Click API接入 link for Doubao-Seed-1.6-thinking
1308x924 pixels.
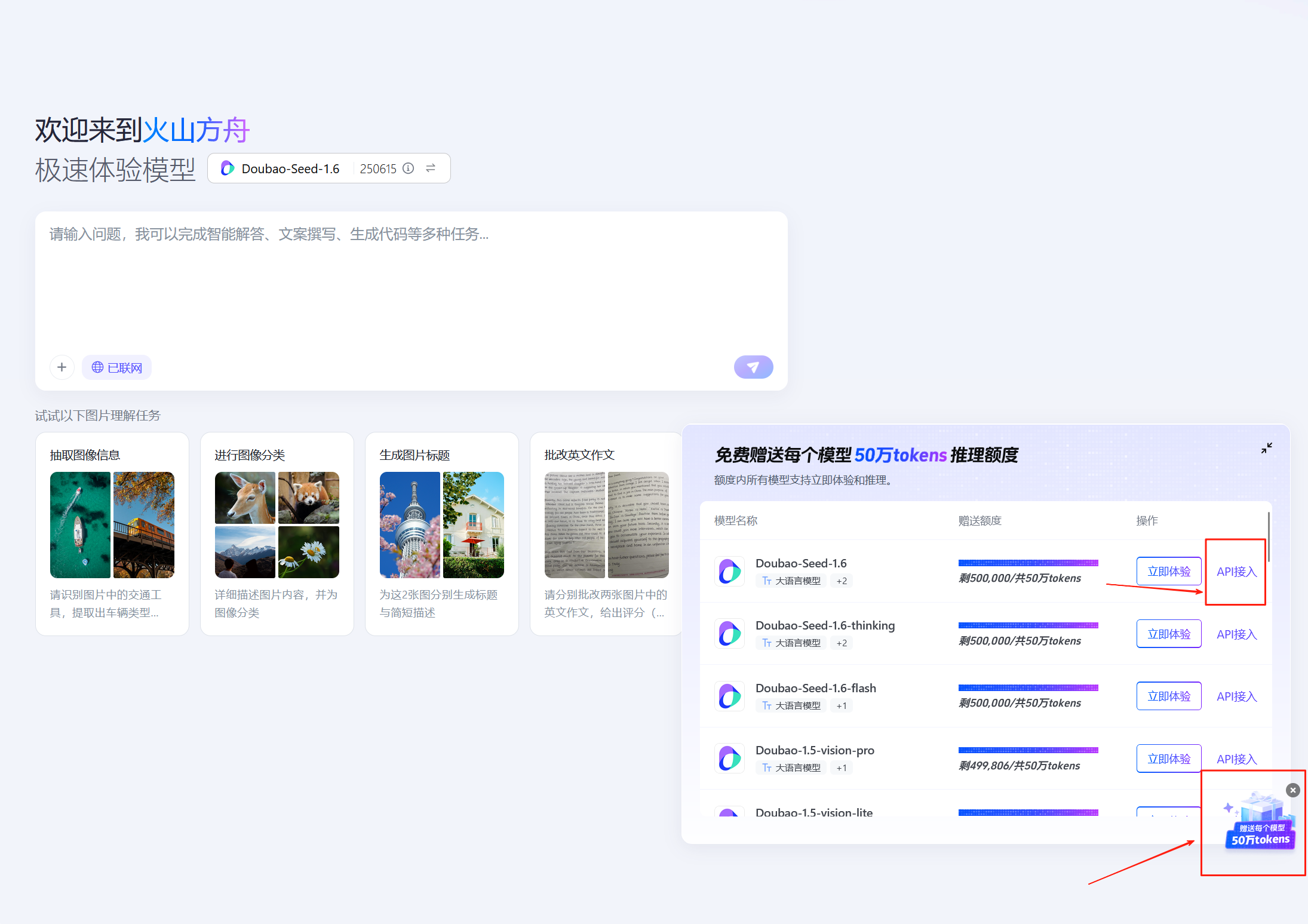(x=1237, y=634)
